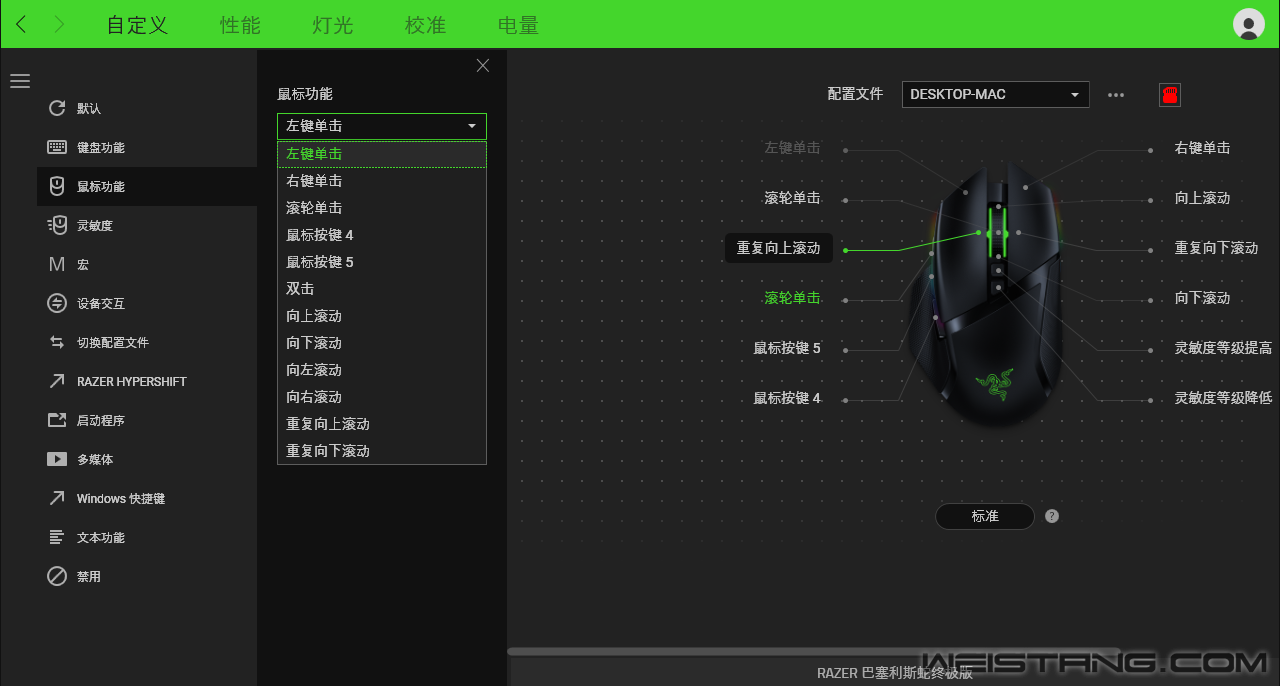Click the hamburger menu icon
The image size is (1280, 686).
20,81
